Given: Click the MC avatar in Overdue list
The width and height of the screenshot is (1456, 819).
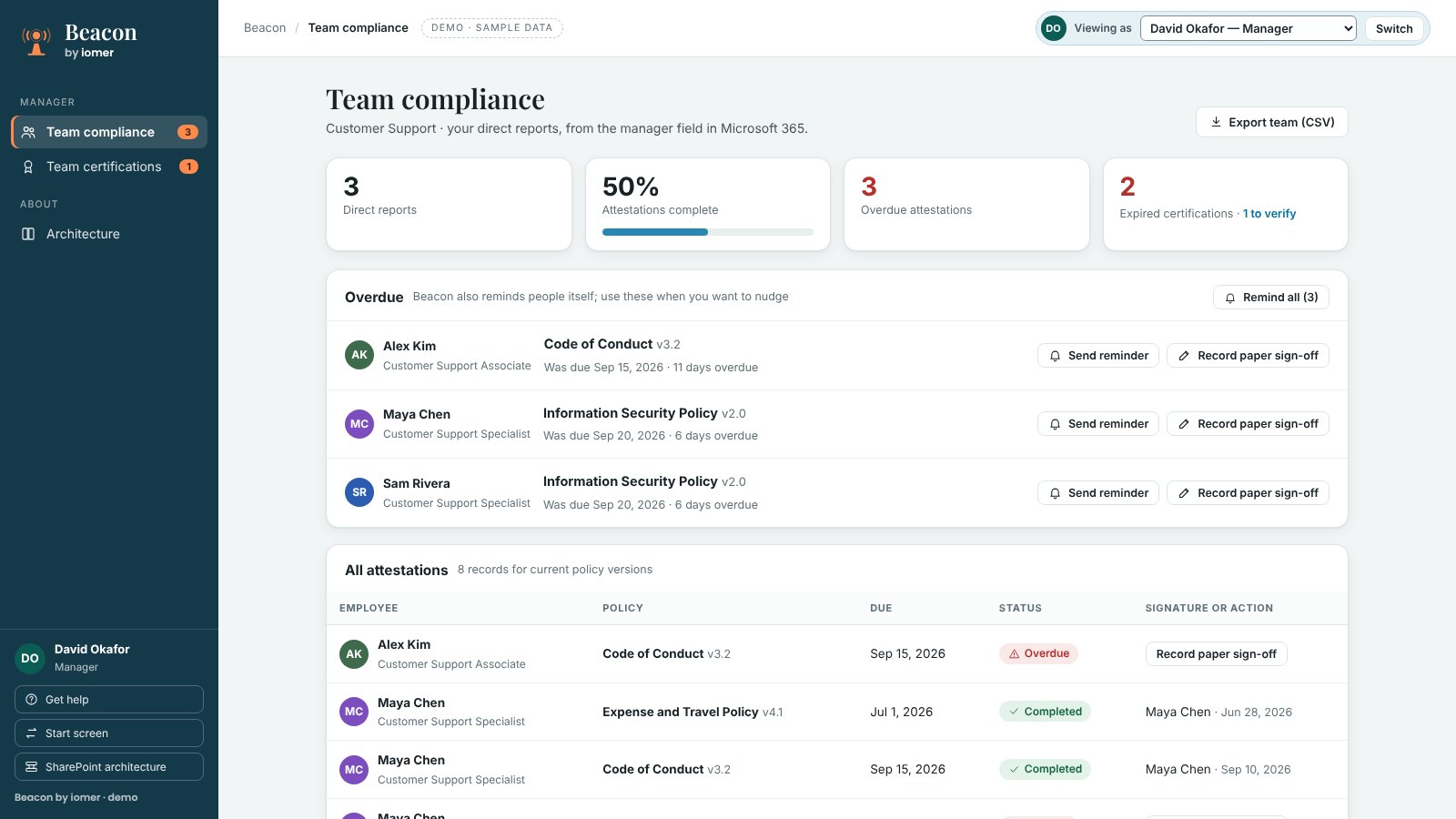Looking at the screenshot, I should [359, 424].
